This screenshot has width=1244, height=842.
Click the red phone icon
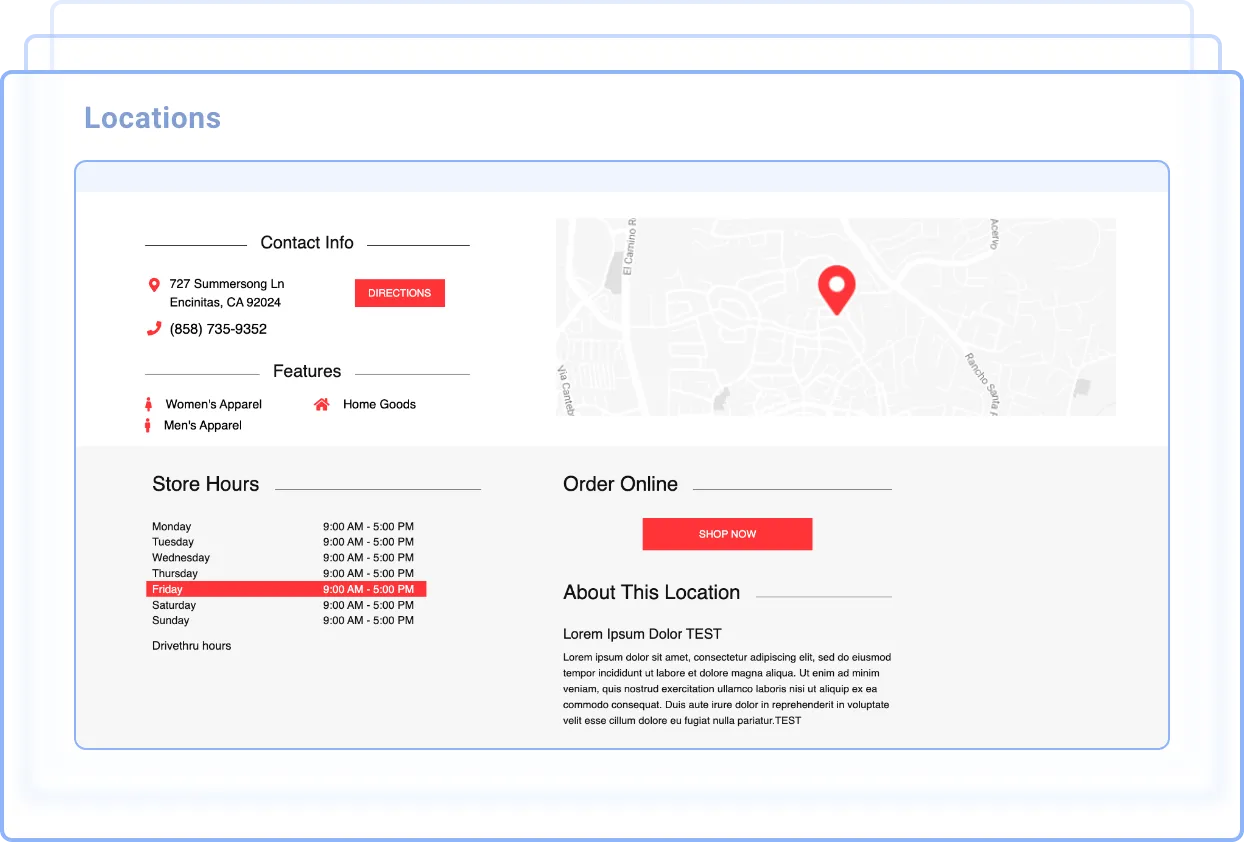154,329
